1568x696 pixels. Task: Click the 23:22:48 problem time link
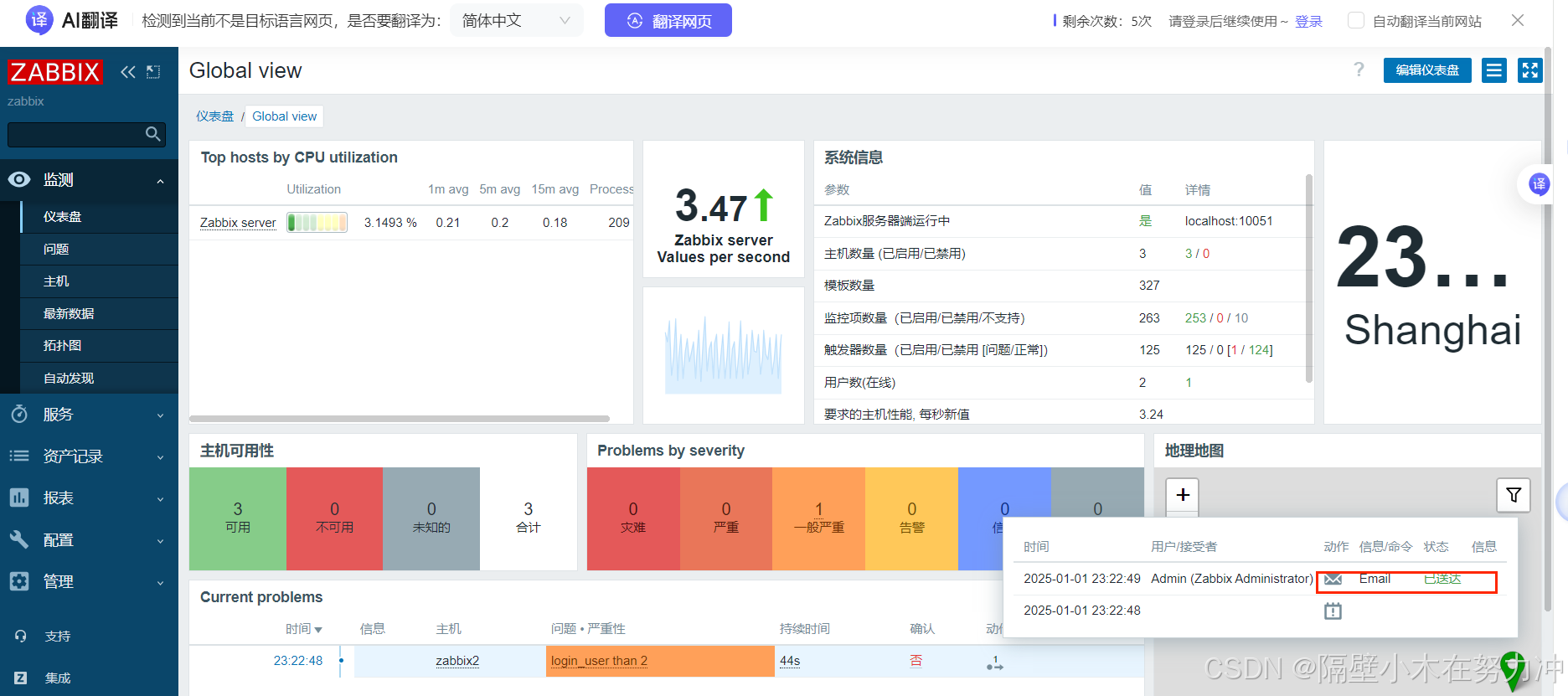pos(298,661)
